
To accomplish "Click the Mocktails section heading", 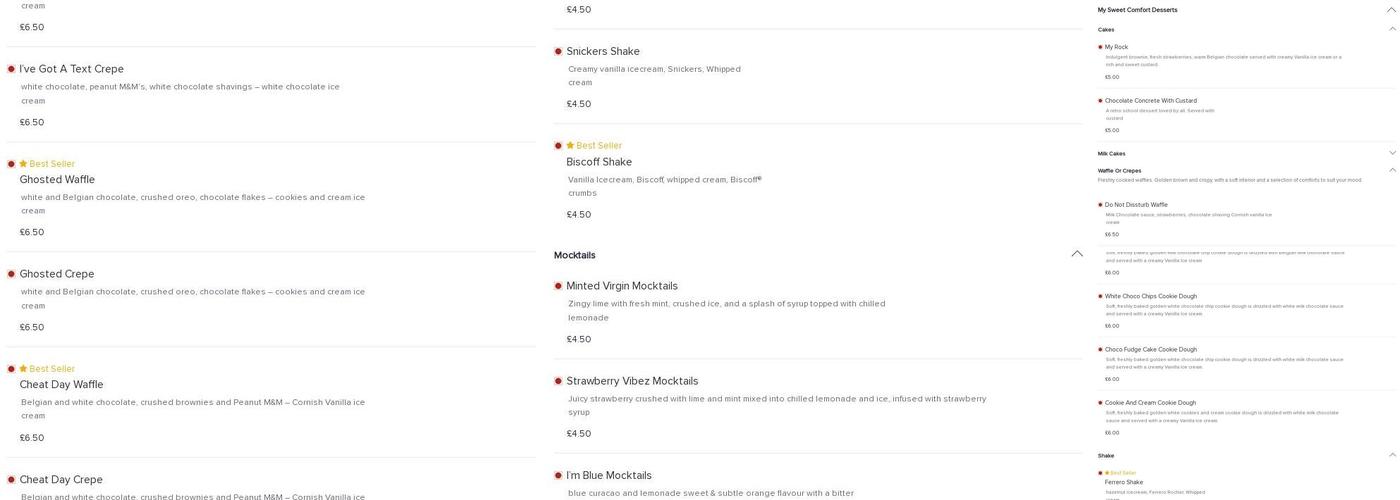I will click(x=575, y=255).
